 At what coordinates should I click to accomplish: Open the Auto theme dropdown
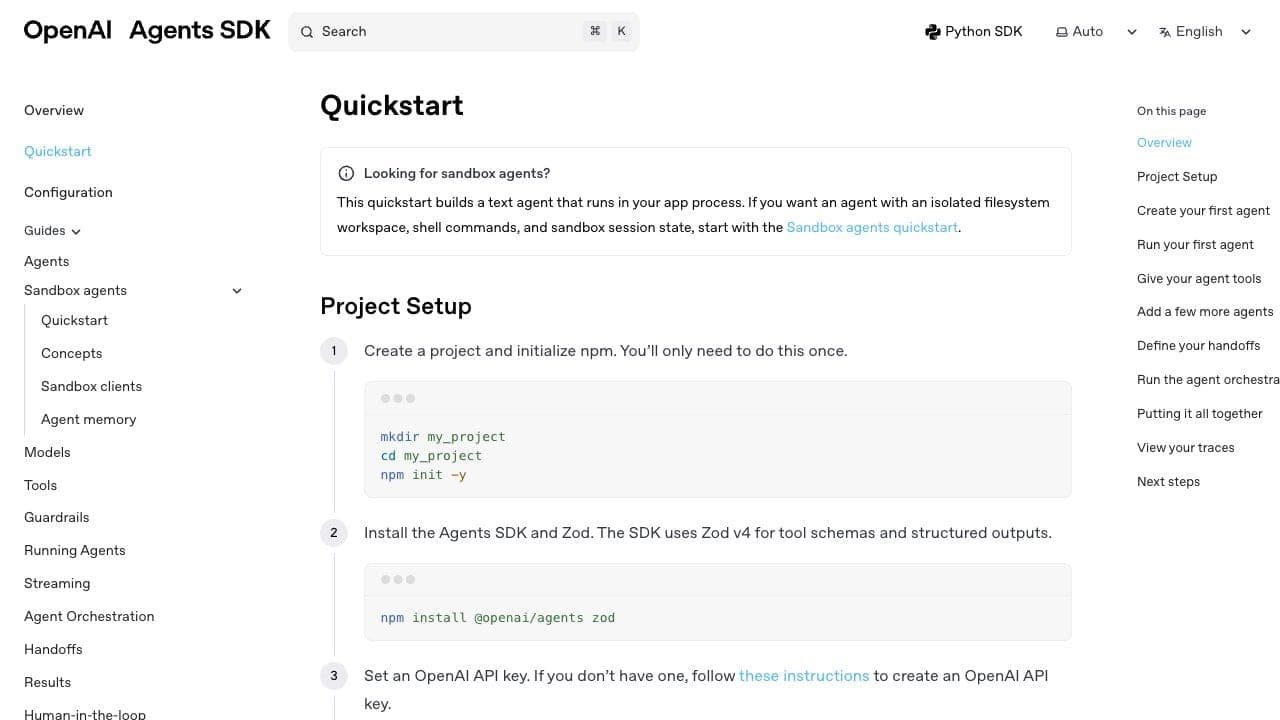coord(1097,32)
